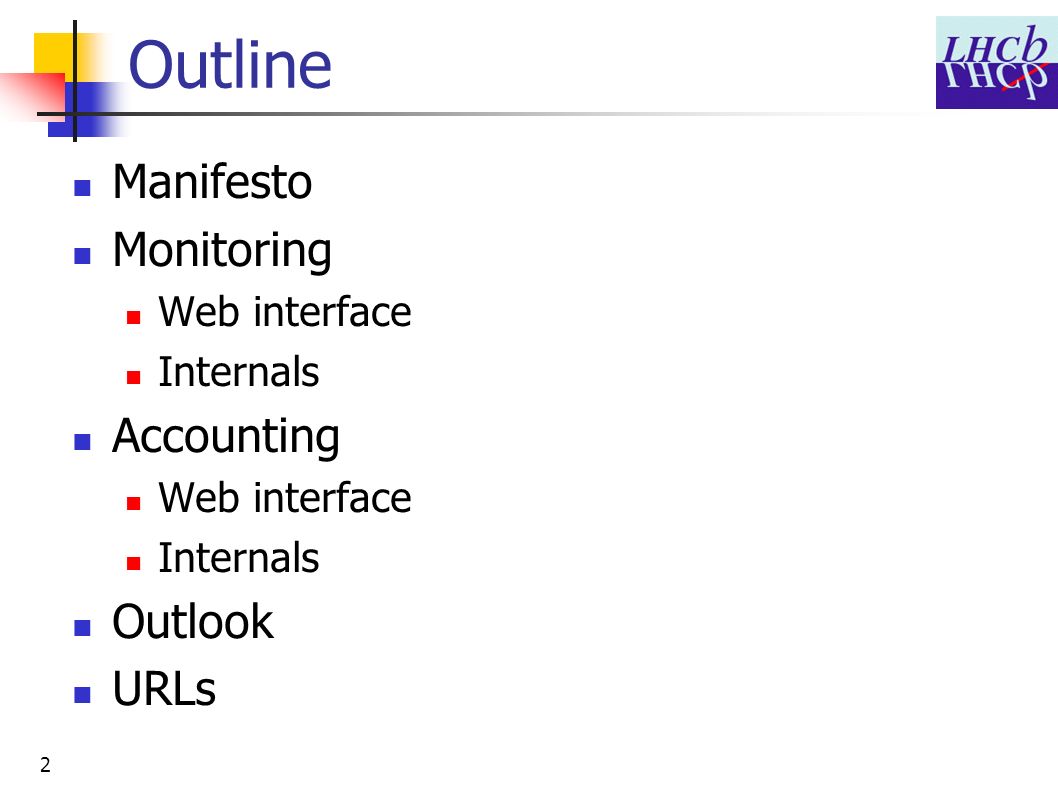This screenshot has height=793, width=1058.
Task: Click Internals under Accounting
Action: point(238,558)
